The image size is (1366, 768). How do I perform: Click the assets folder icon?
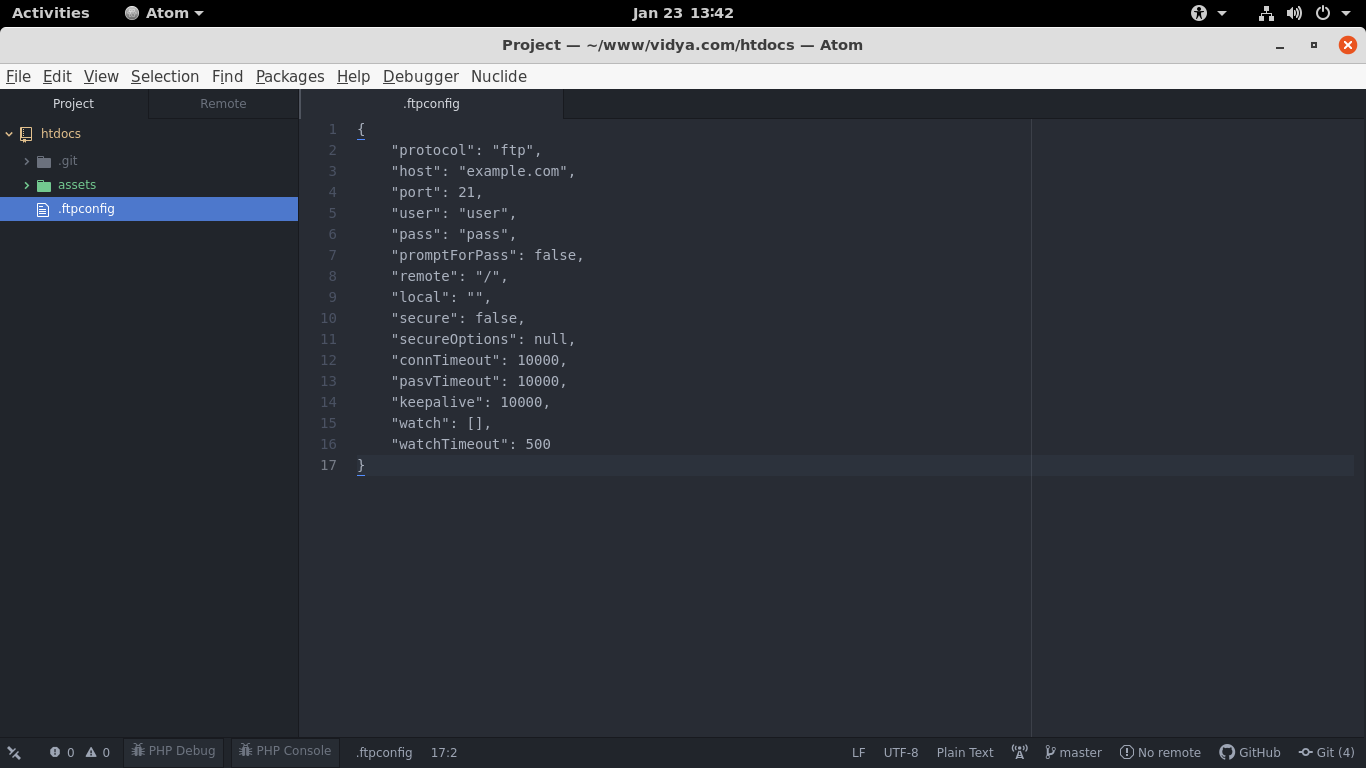pyautogui.click(x=44, y=185)
